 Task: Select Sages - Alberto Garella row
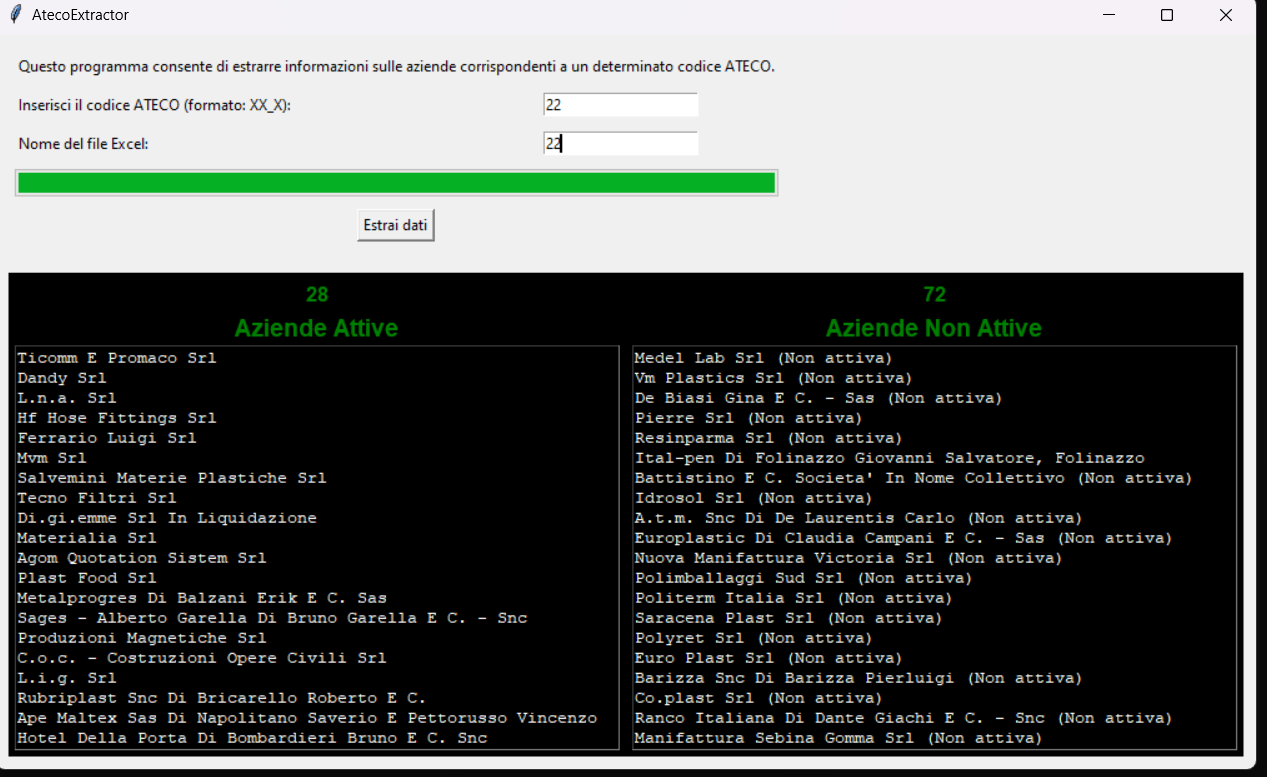[x=317, y=618]
